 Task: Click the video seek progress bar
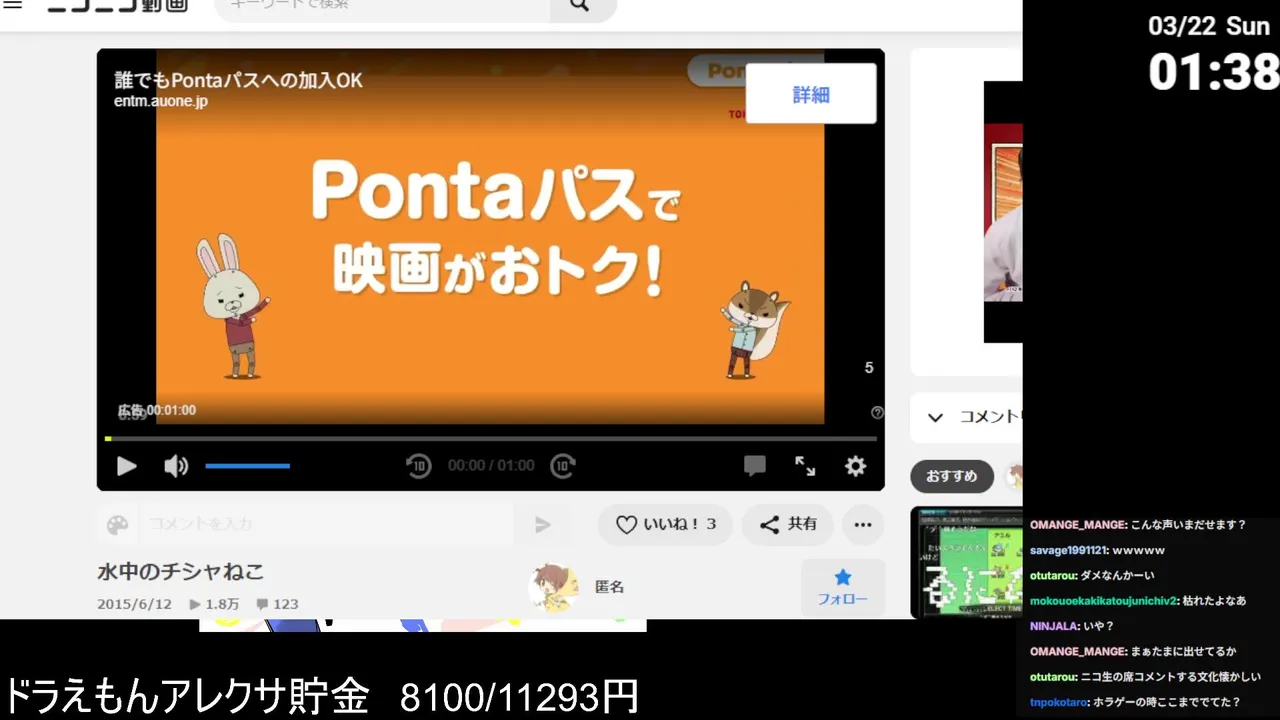(x=491, y=438)
